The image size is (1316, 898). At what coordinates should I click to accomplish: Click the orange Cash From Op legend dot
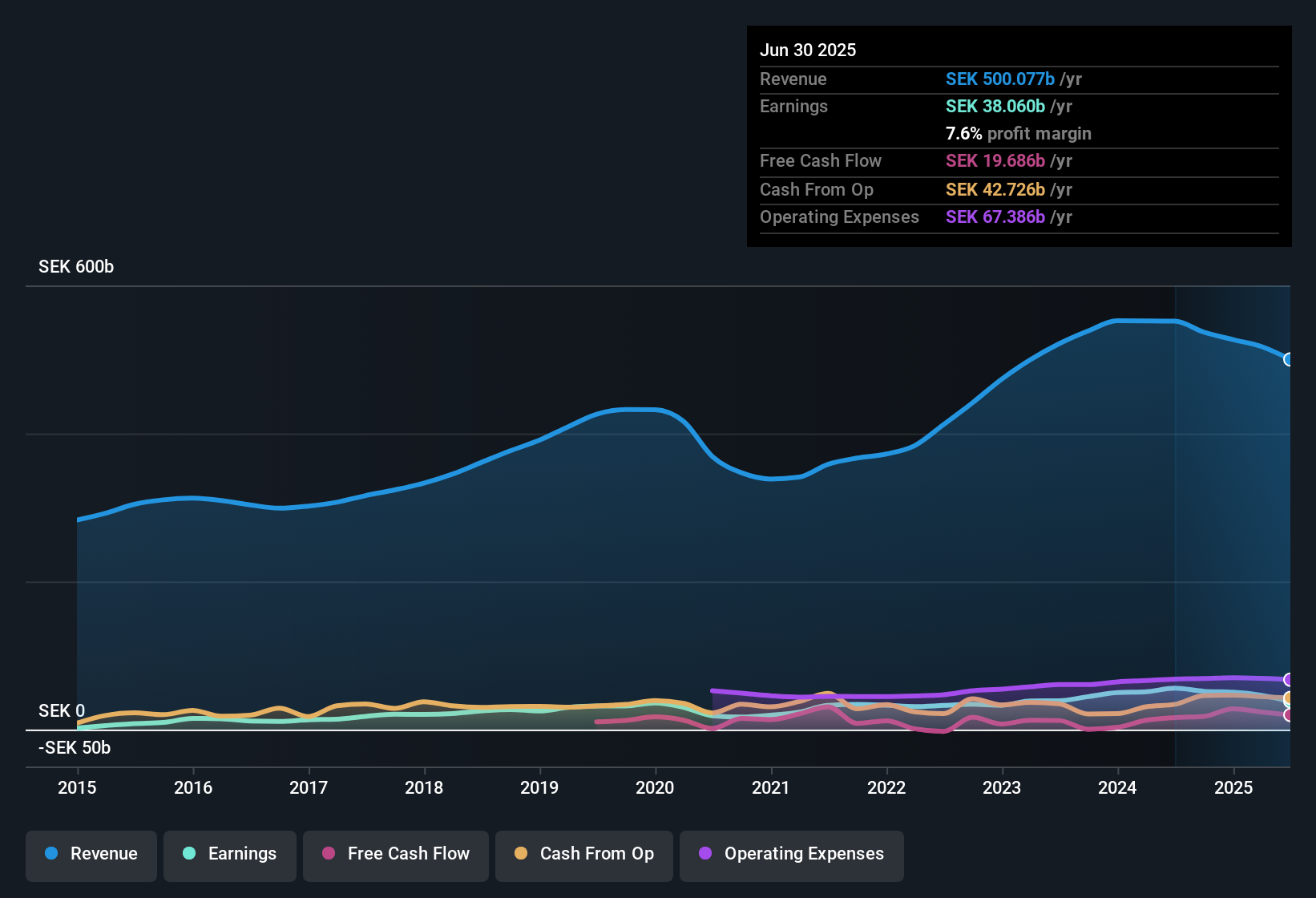click(x=520, y=854)
